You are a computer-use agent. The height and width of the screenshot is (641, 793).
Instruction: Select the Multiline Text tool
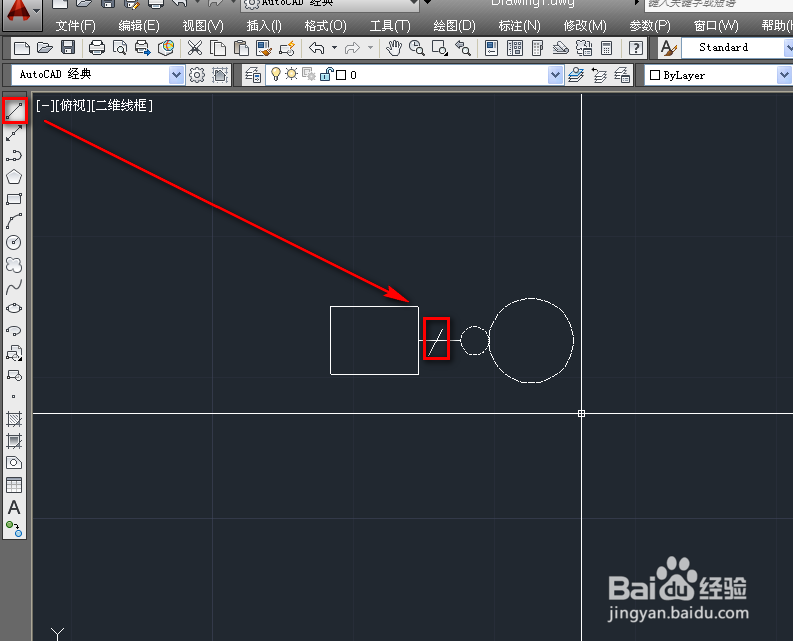(14, 507)
